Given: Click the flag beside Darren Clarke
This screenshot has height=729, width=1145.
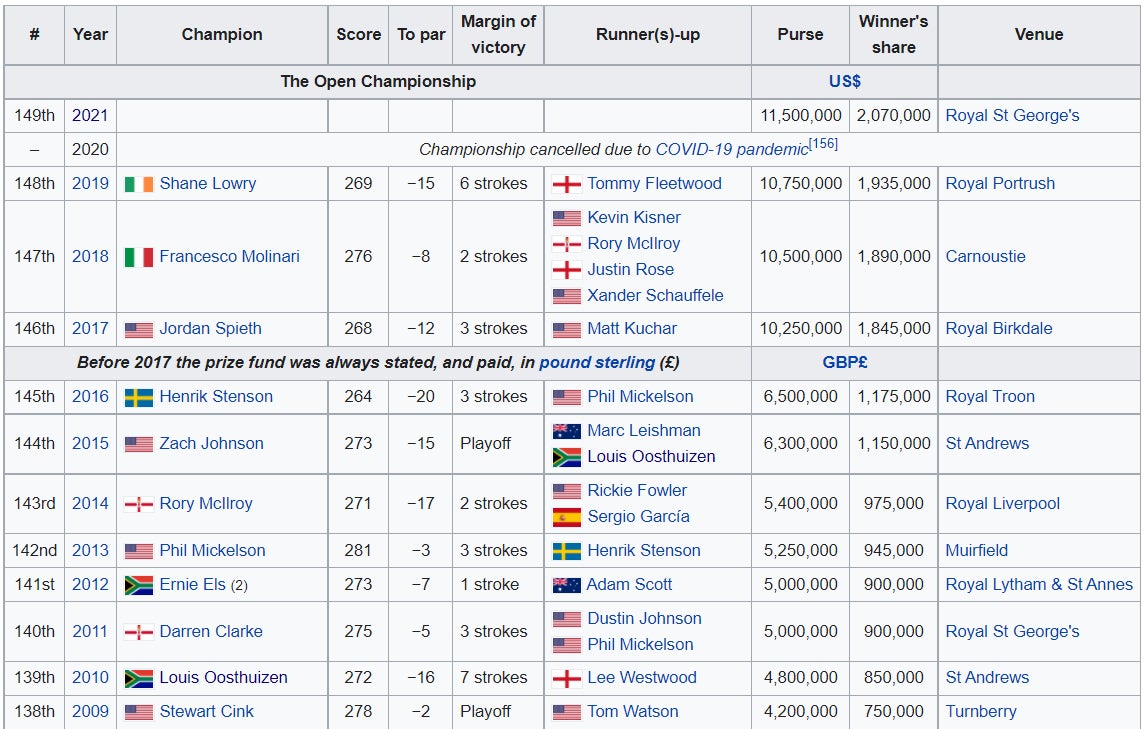Looking at the screenshot, I should [139, 632].
